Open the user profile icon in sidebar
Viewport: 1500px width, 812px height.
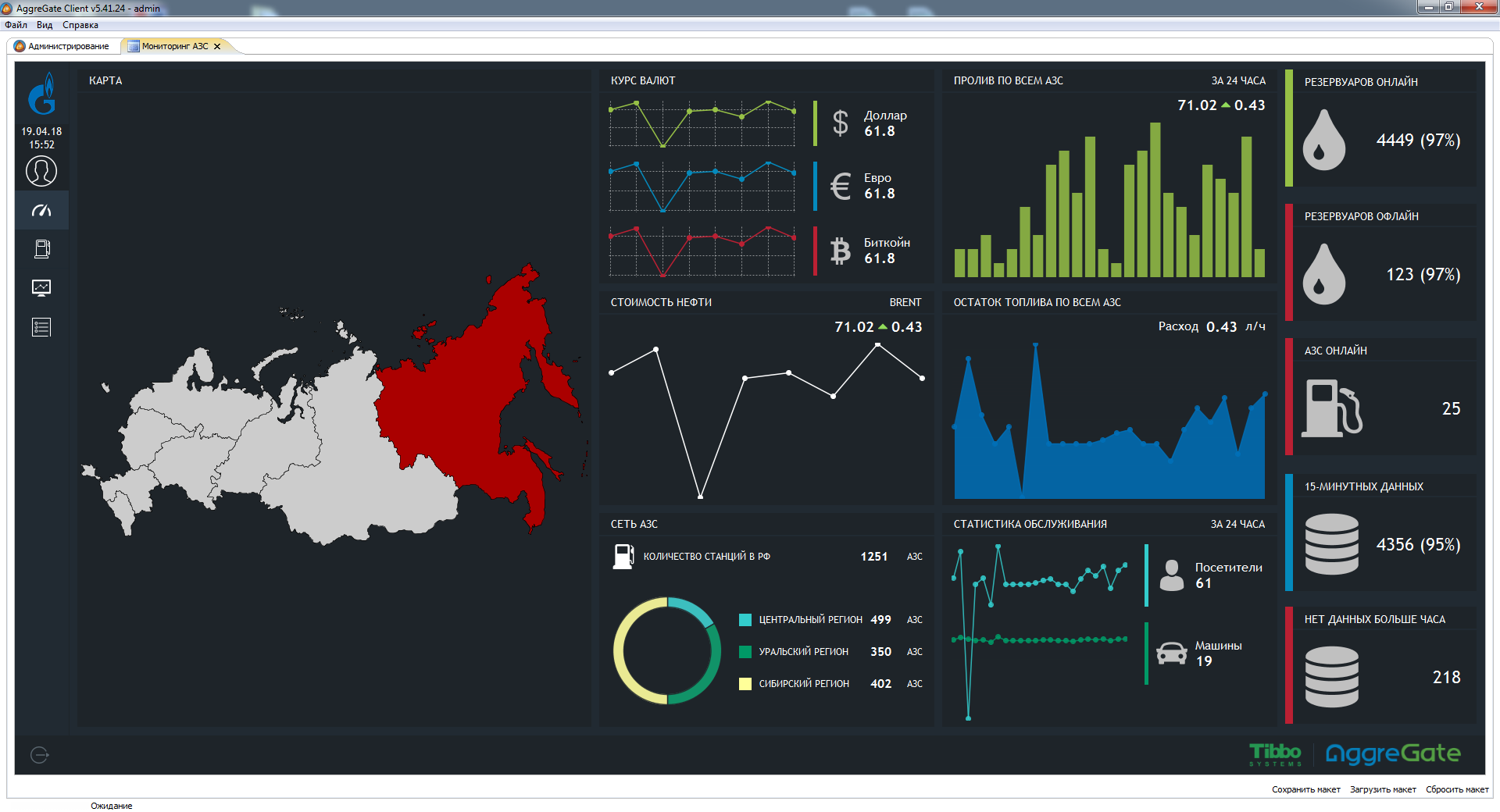coord(41,171)
